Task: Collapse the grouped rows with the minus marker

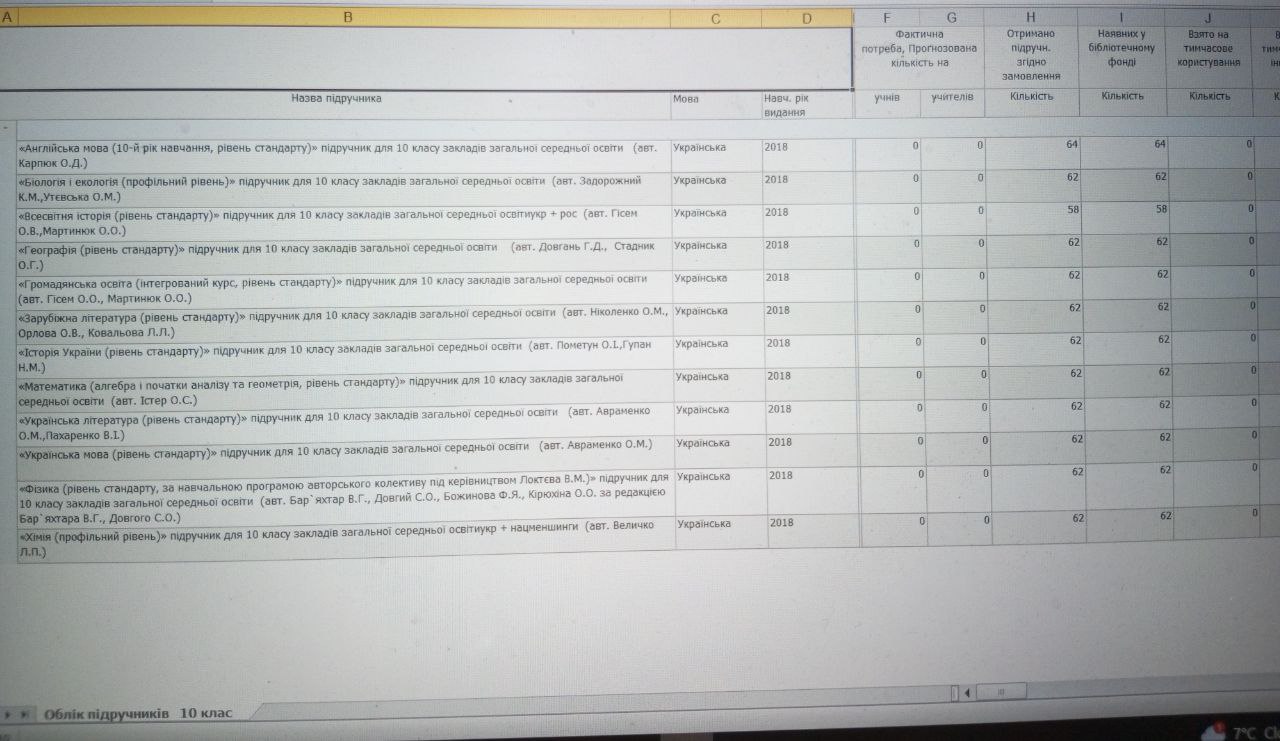Action: 6,129
